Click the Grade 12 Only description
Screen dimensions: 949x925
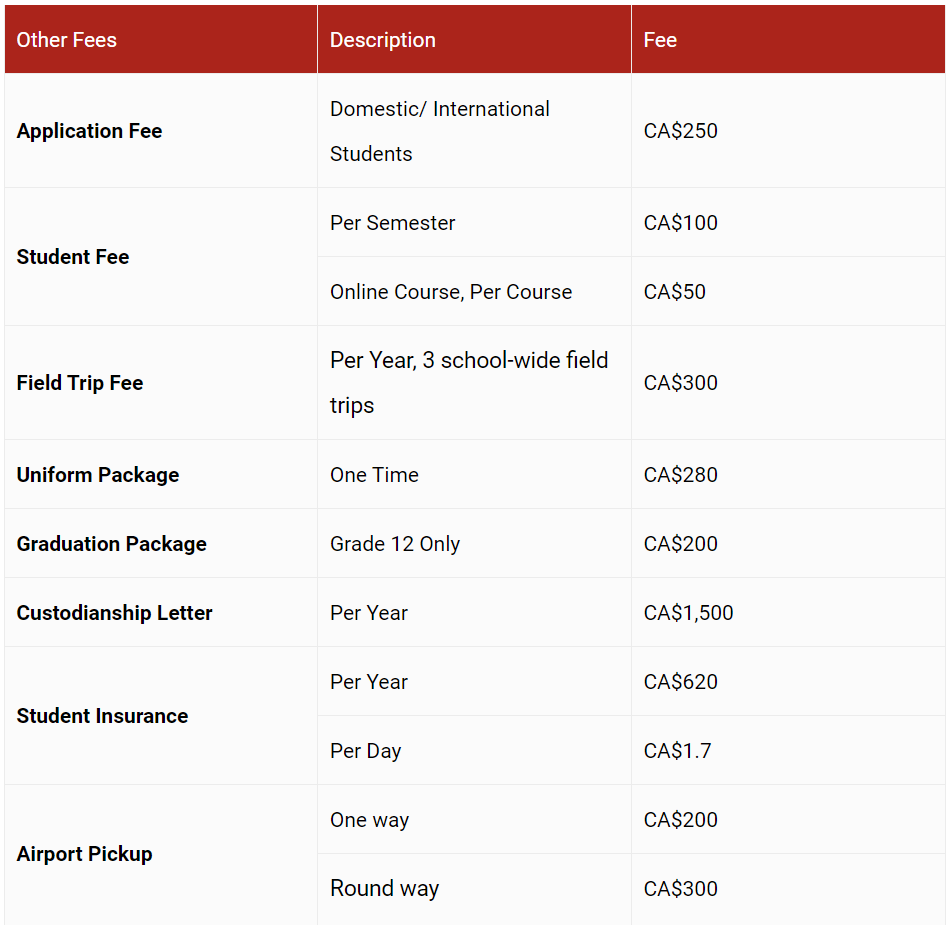(395, 544)
